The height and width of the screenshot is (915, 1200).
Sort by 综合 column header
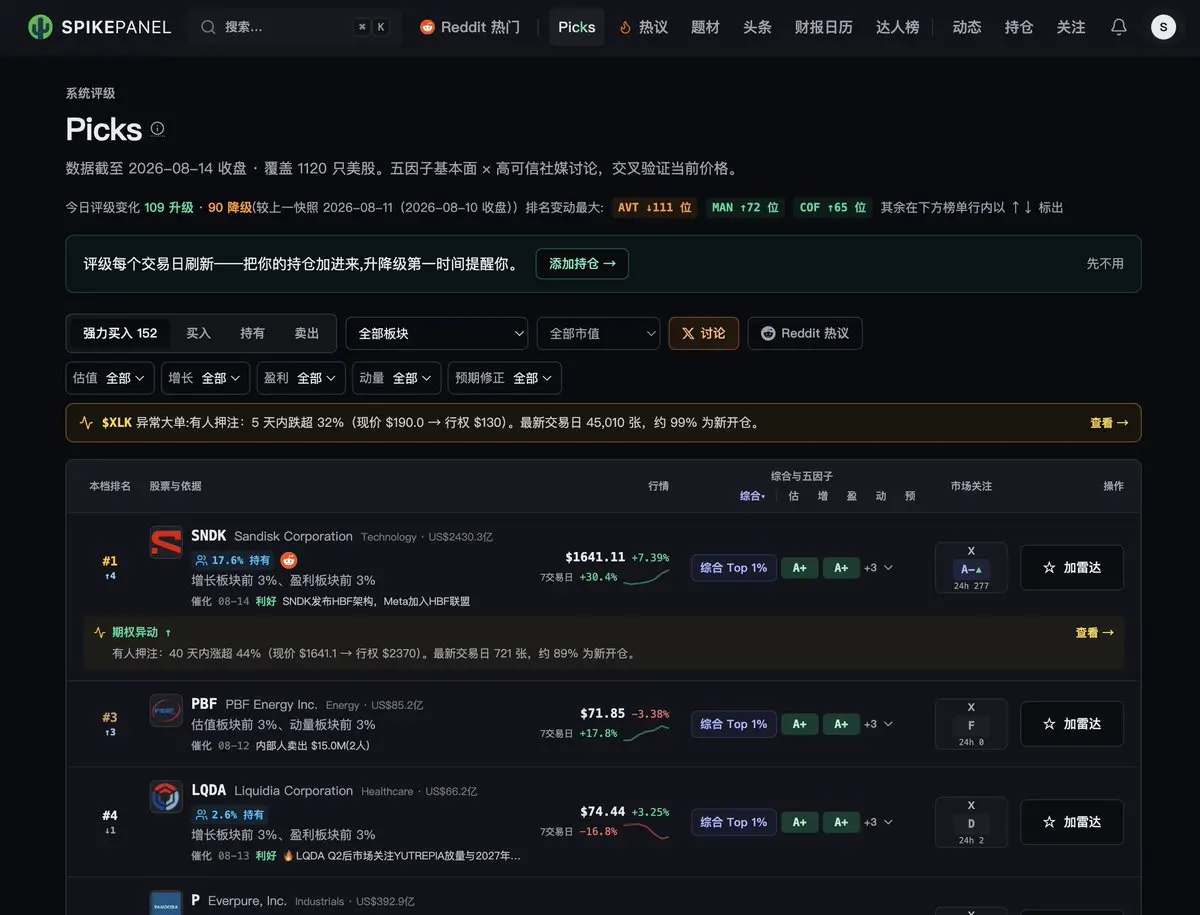[x=752, y=495]
